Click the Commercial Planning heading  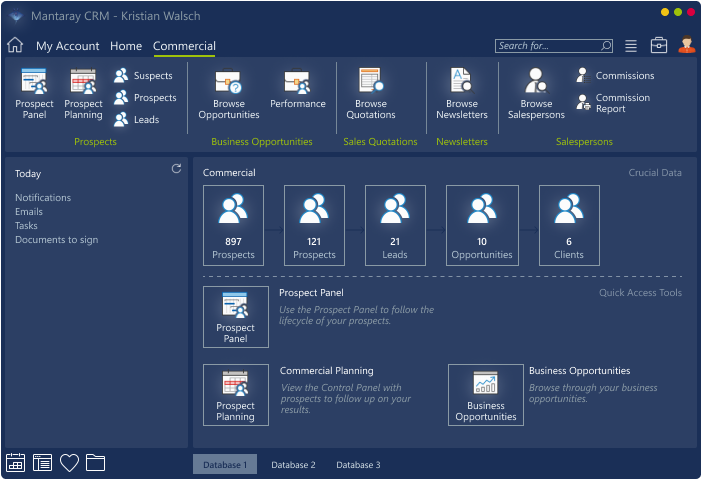326,371
